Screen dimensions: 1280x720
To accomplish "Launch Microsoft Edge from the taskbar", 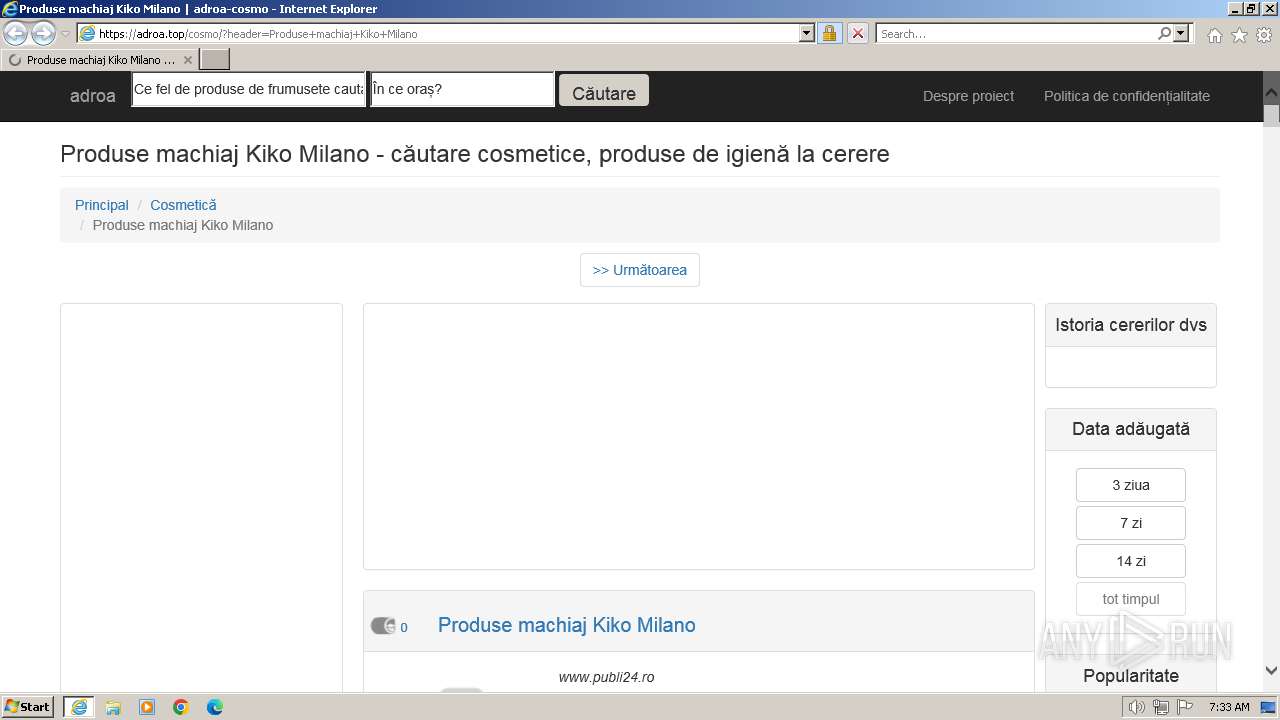I will (215, 707).
